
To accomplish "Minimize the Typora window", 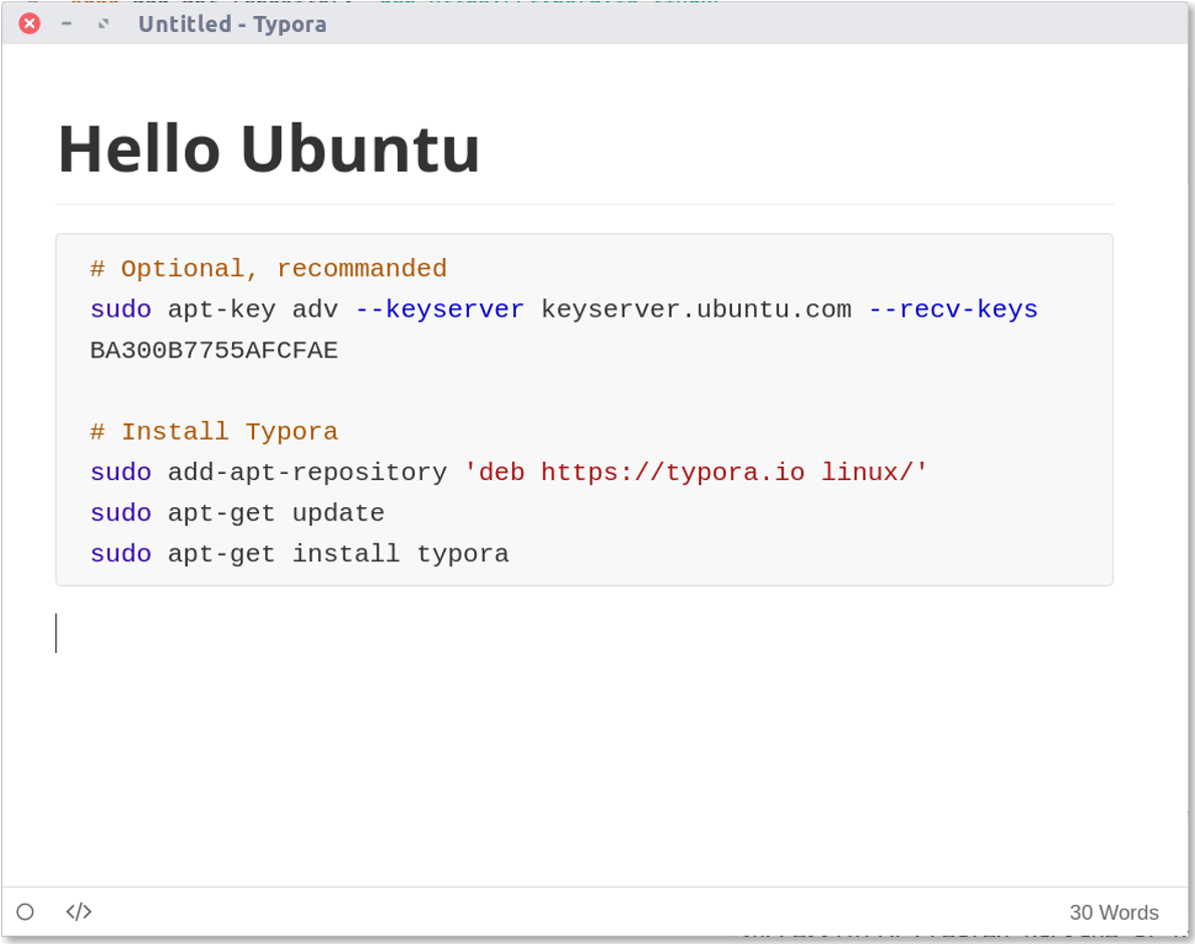I will (66, 24).
